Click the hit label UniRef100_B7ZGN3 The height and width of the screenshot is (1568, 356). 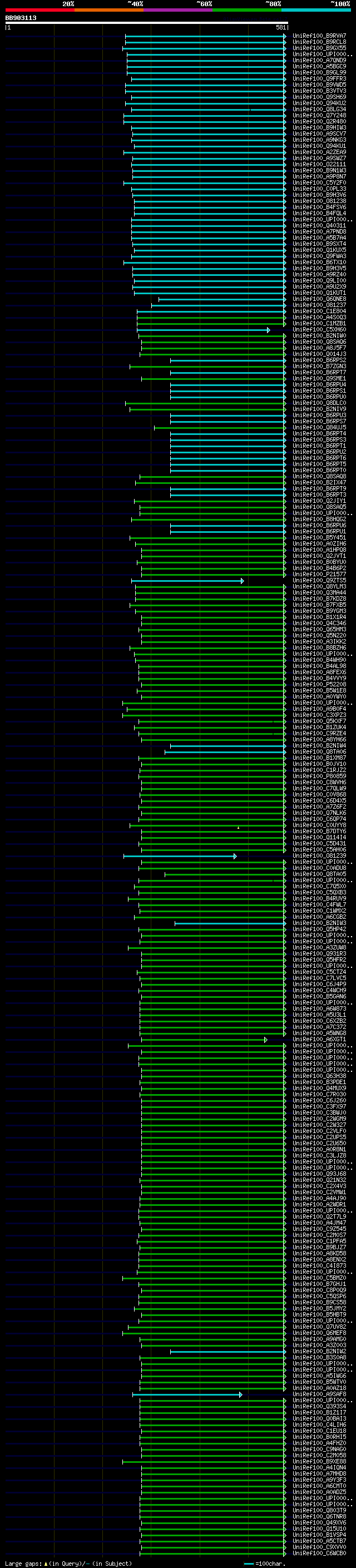[x=319, y=367]
